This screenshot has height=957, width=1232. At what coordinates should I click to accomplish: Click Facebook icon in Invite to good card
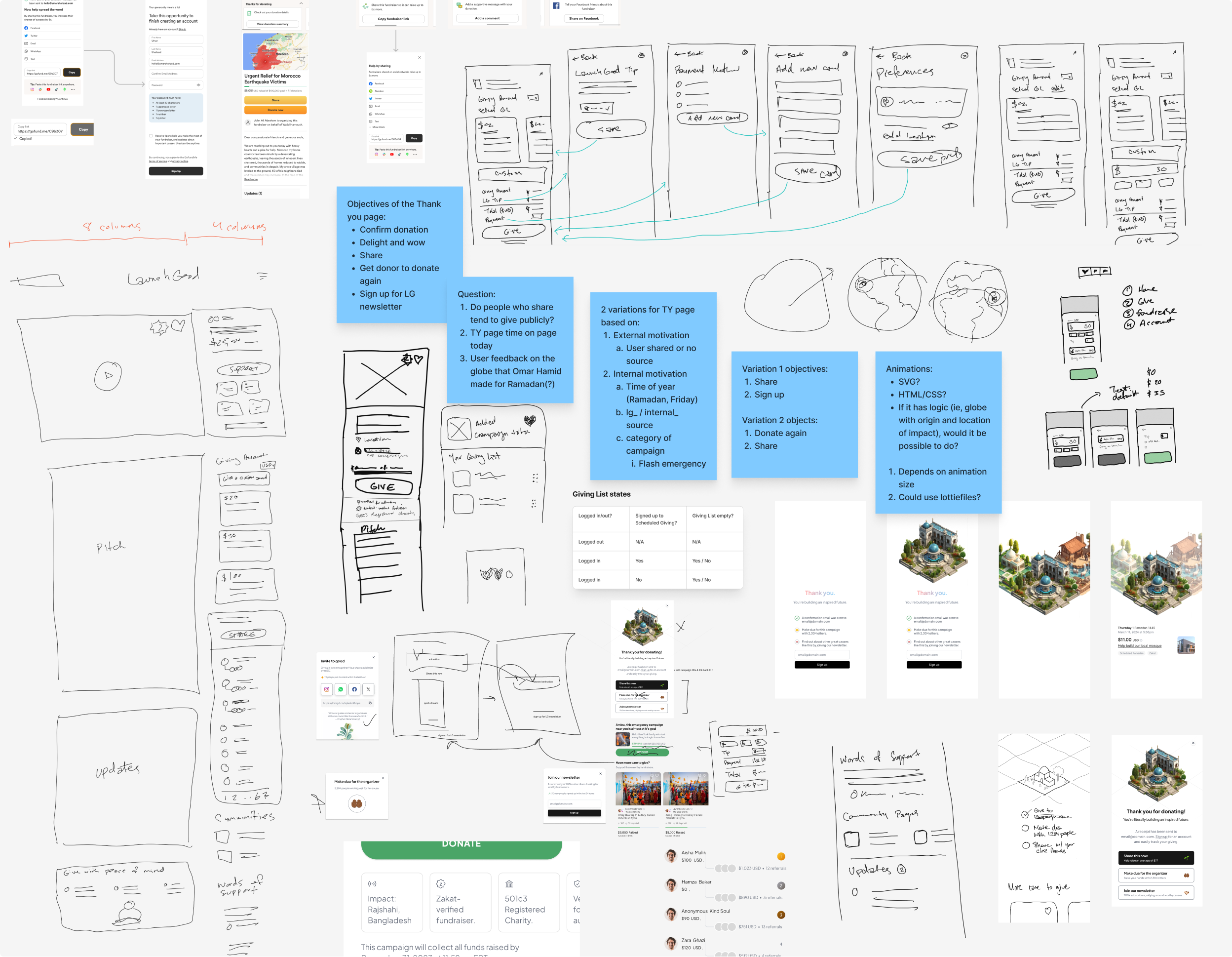click(354, 689)
